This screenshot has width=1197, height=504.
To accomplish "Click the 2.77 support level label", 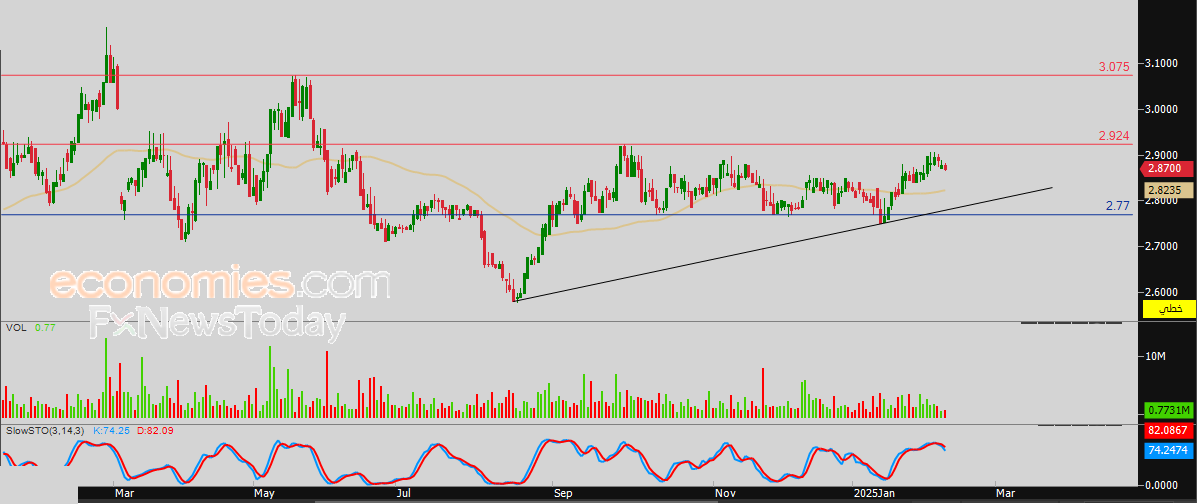I will pos(1118,205).
